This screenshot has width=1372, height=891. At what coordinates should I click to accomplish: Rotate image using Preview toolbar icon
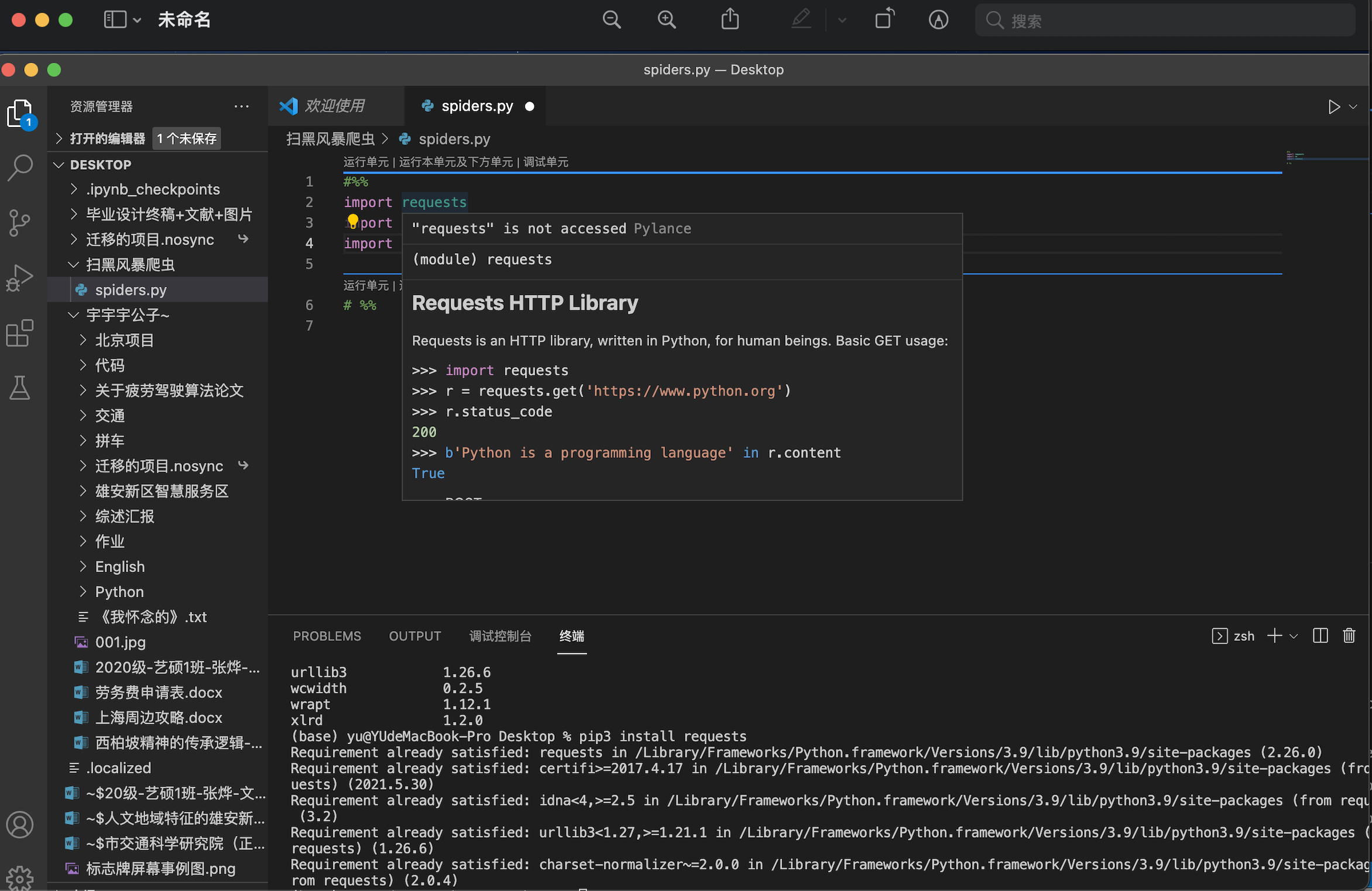[885, 19]
